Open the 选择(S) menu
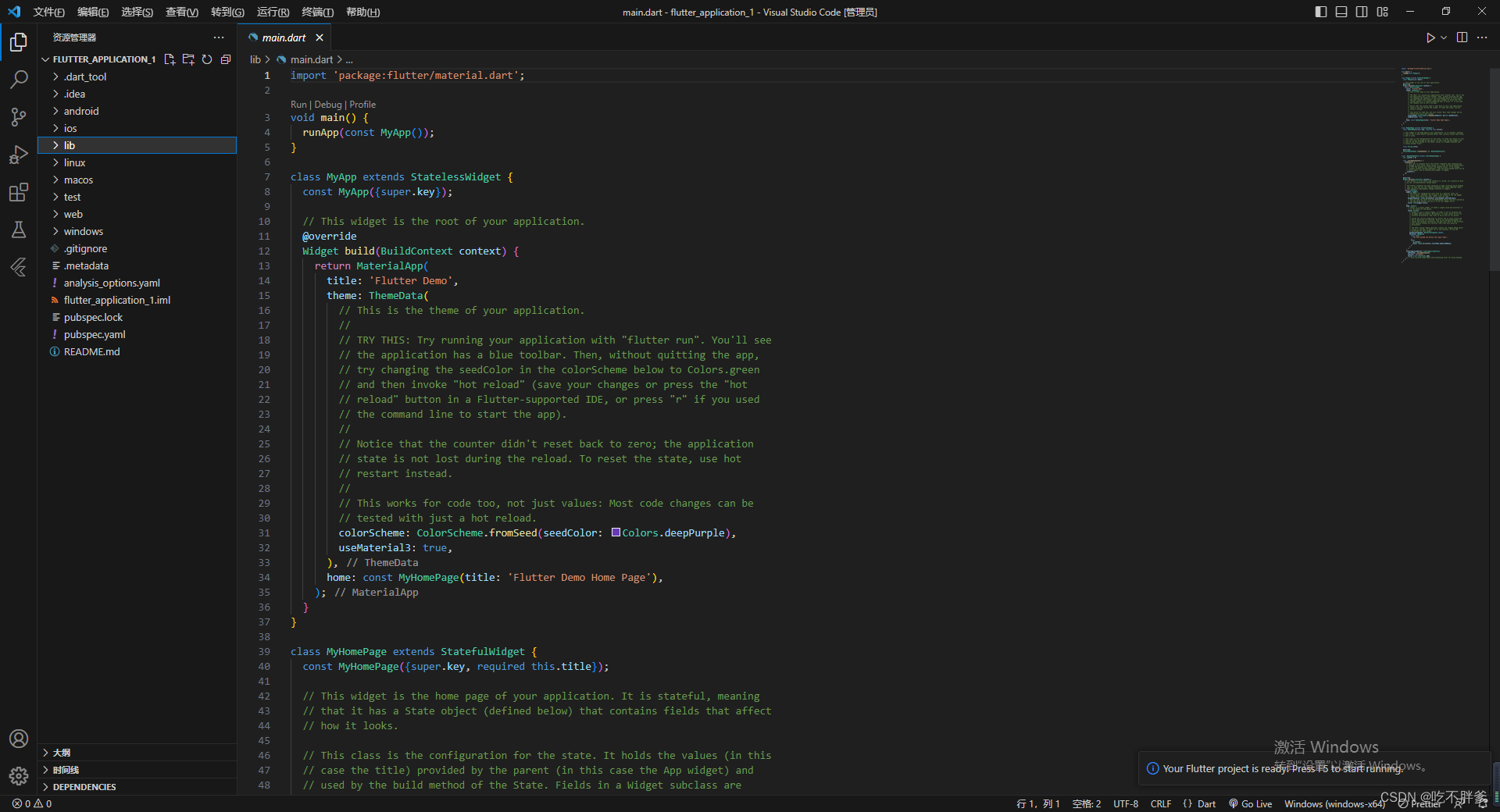 pyautogui.click(x=137, y=12)
